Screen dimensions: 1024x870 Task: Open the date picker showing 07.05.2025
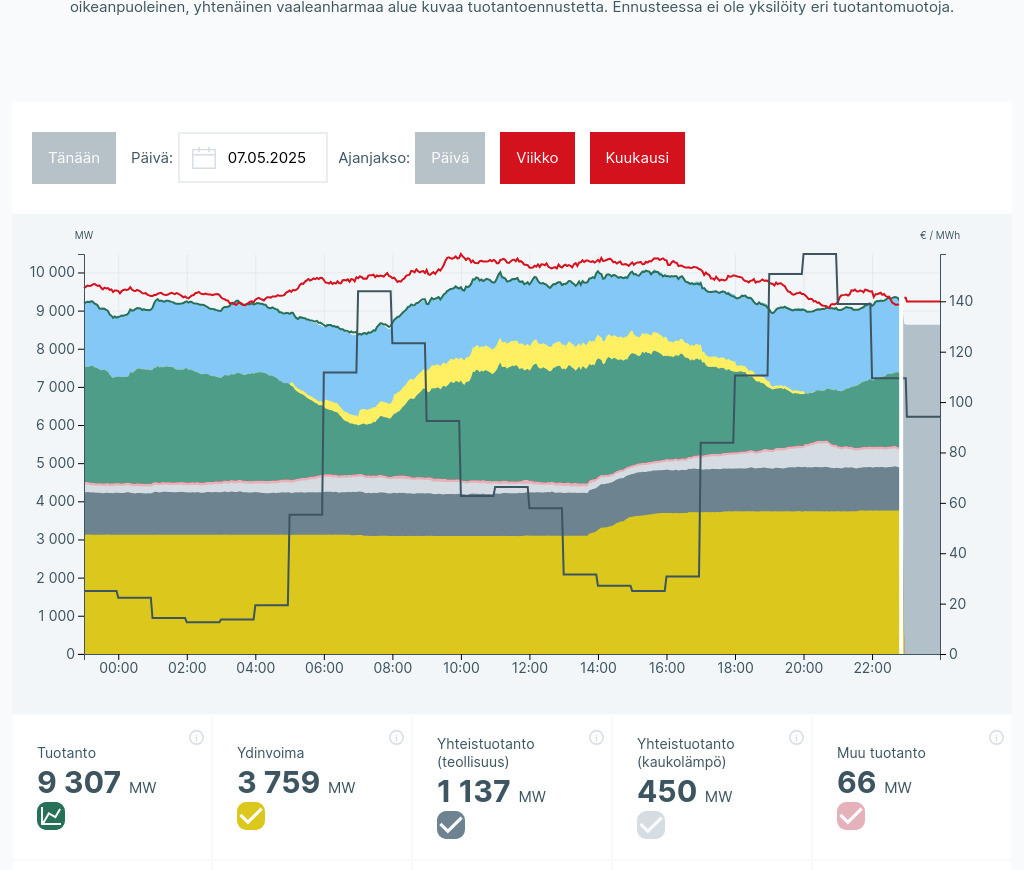(x=266, y=158)
